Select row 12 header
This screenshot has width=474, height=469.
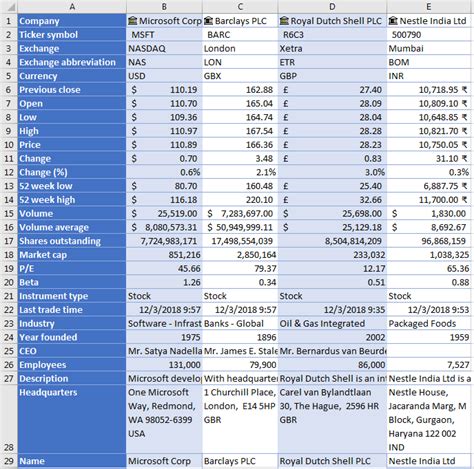9,172
